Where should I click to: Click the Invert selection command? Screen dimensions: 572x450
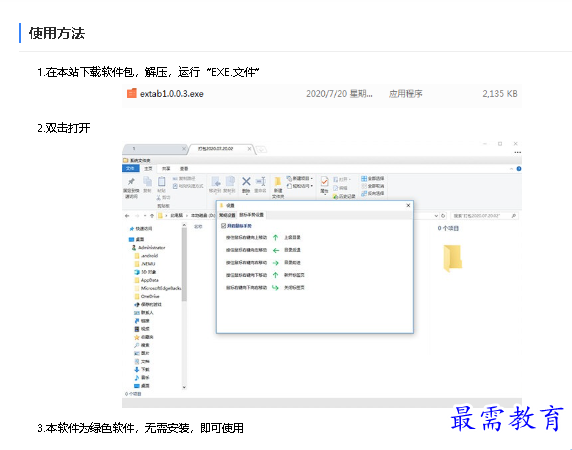point(372,193)
